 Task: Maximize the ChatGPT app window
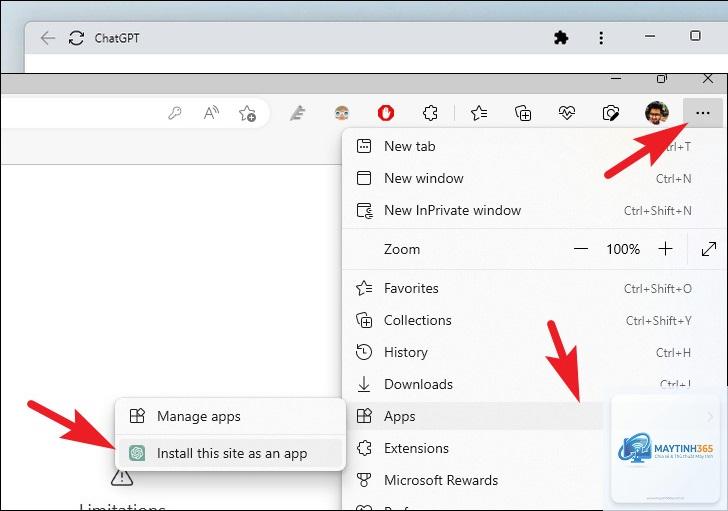tap(695, 36)
